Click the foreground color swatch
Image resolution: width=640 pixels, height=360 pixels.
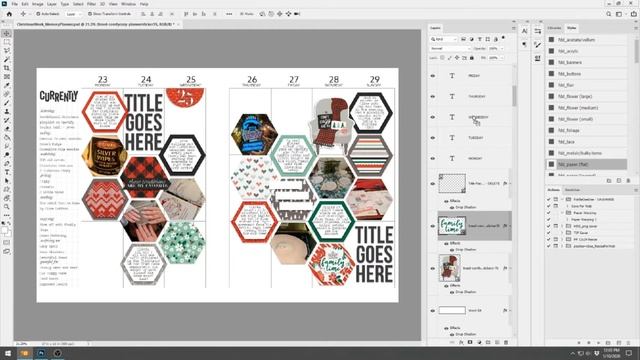pyautogui.click(x=4, y=230)
